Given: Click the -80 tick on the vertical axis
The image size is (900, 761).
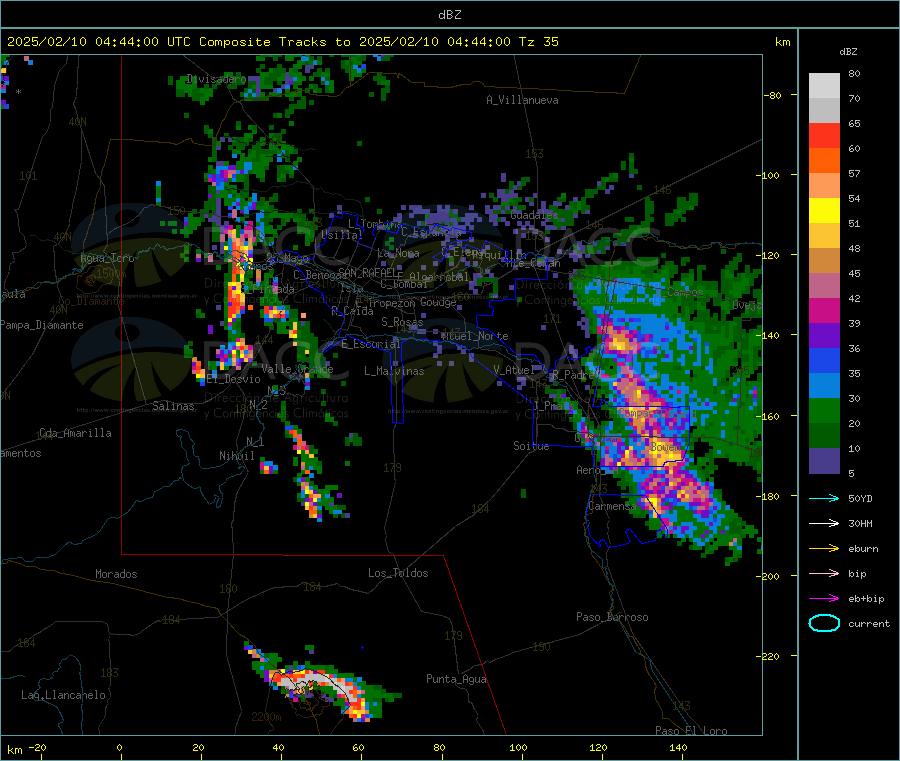Looking at the screenshot, I should click(772, 95).
